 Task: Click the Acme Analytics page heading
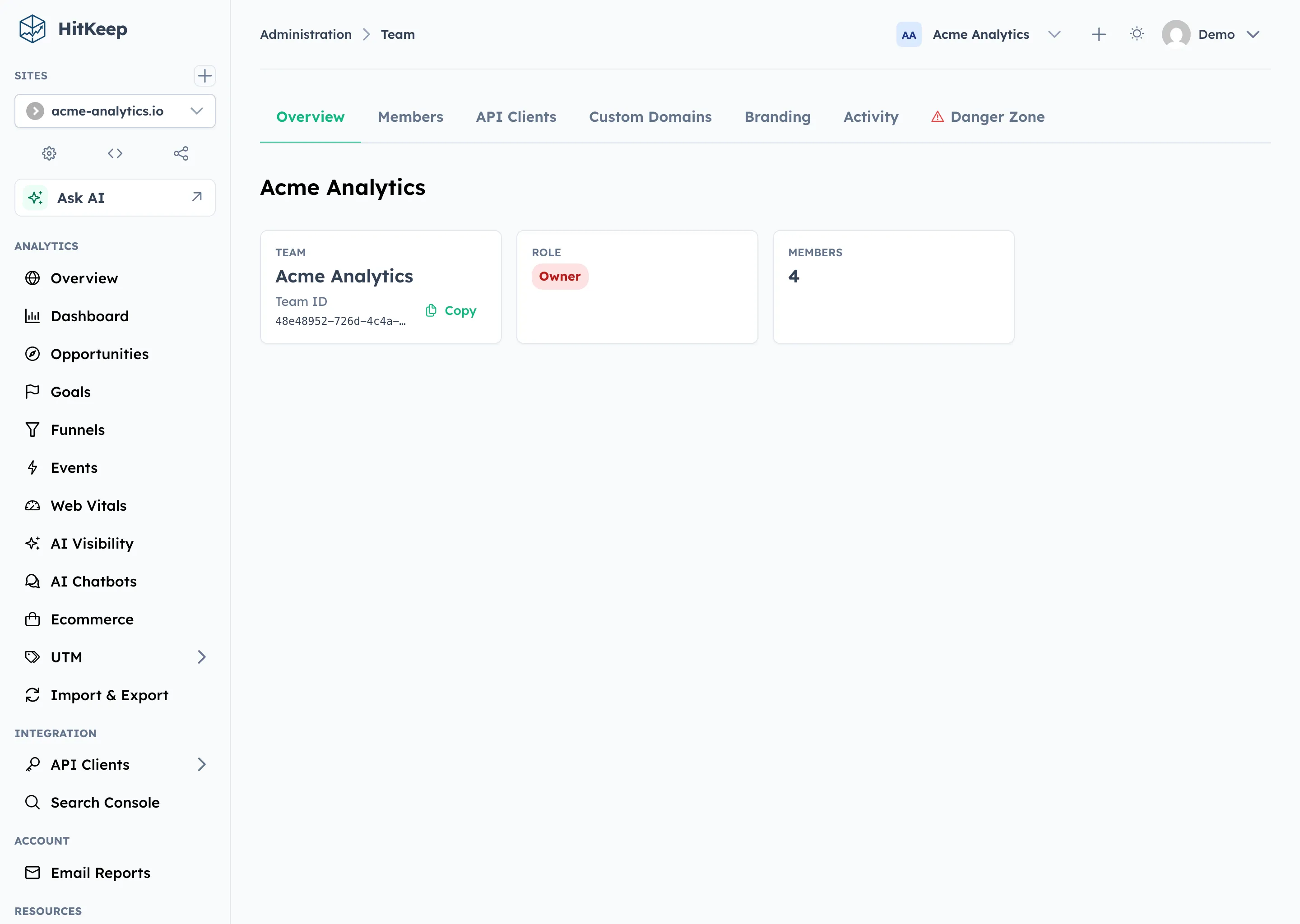(343, 188)
